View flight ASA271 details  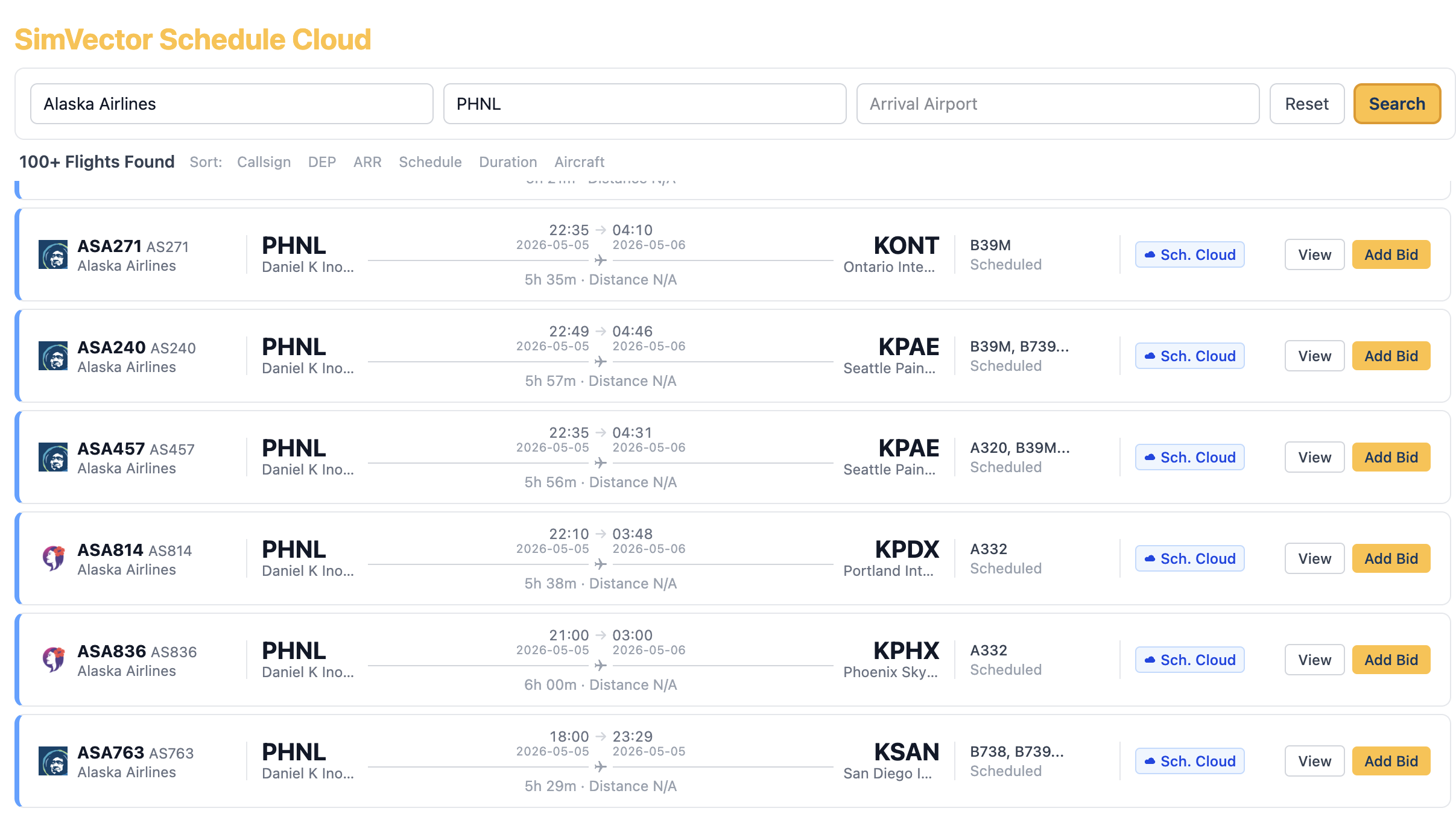click(x=1314, y=255)
